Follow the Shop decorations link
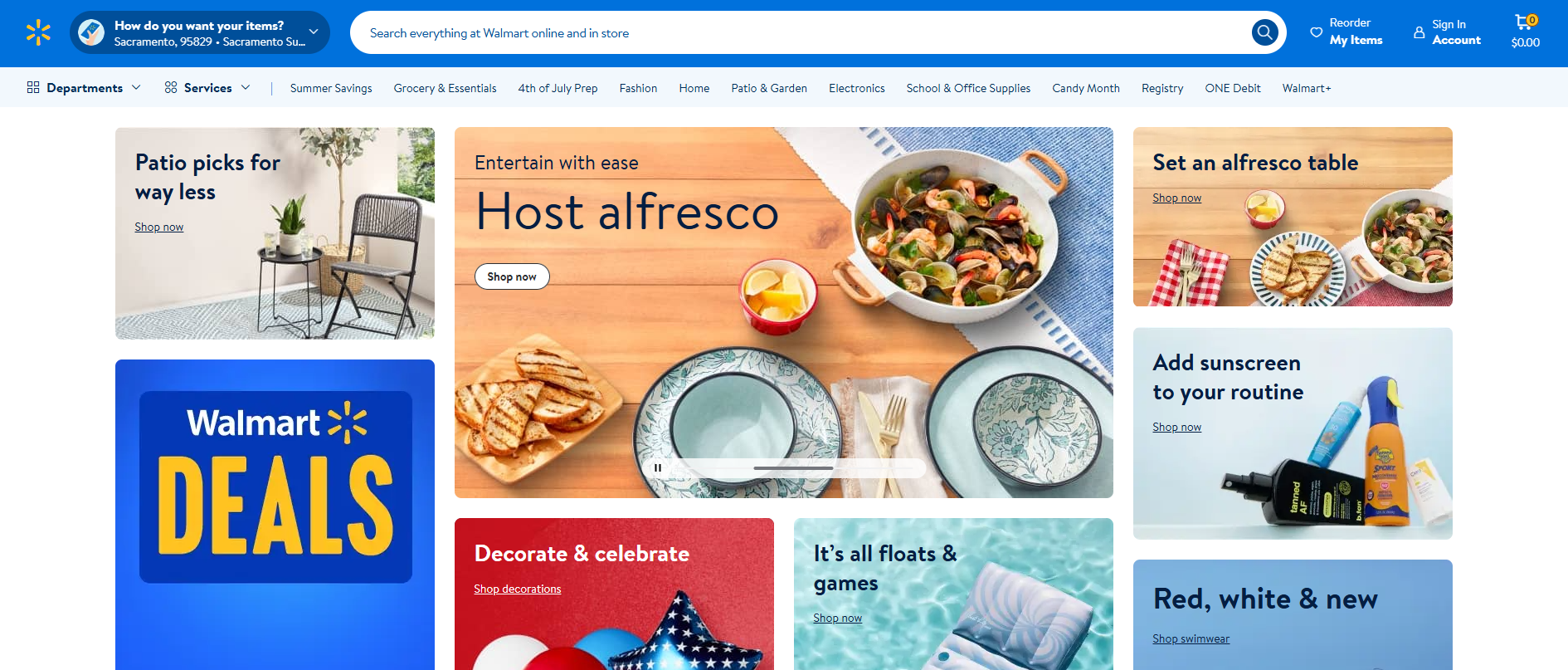 click(x=518, y=589)
